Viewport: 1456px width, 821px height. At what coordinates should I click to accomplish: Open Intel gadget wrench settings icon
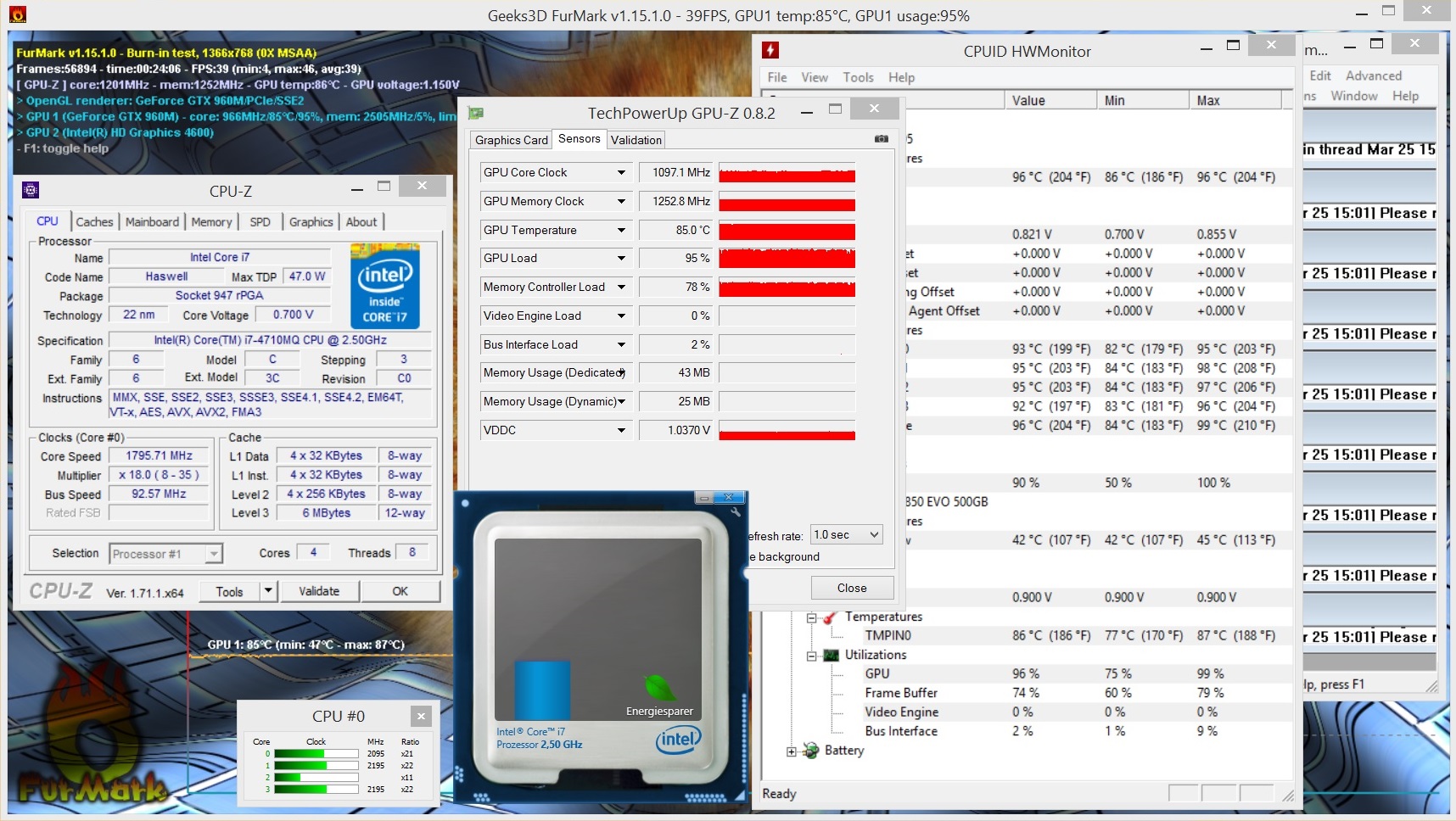(736, 511)
